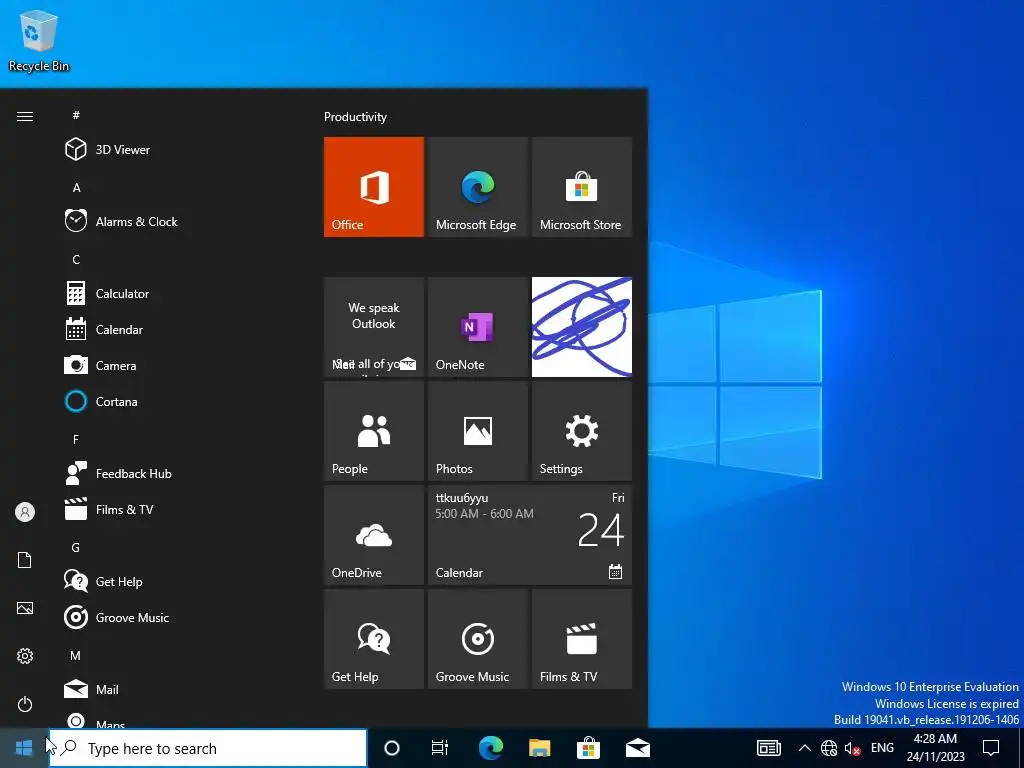Select the A letter header in the app list

tap(76, 187)
